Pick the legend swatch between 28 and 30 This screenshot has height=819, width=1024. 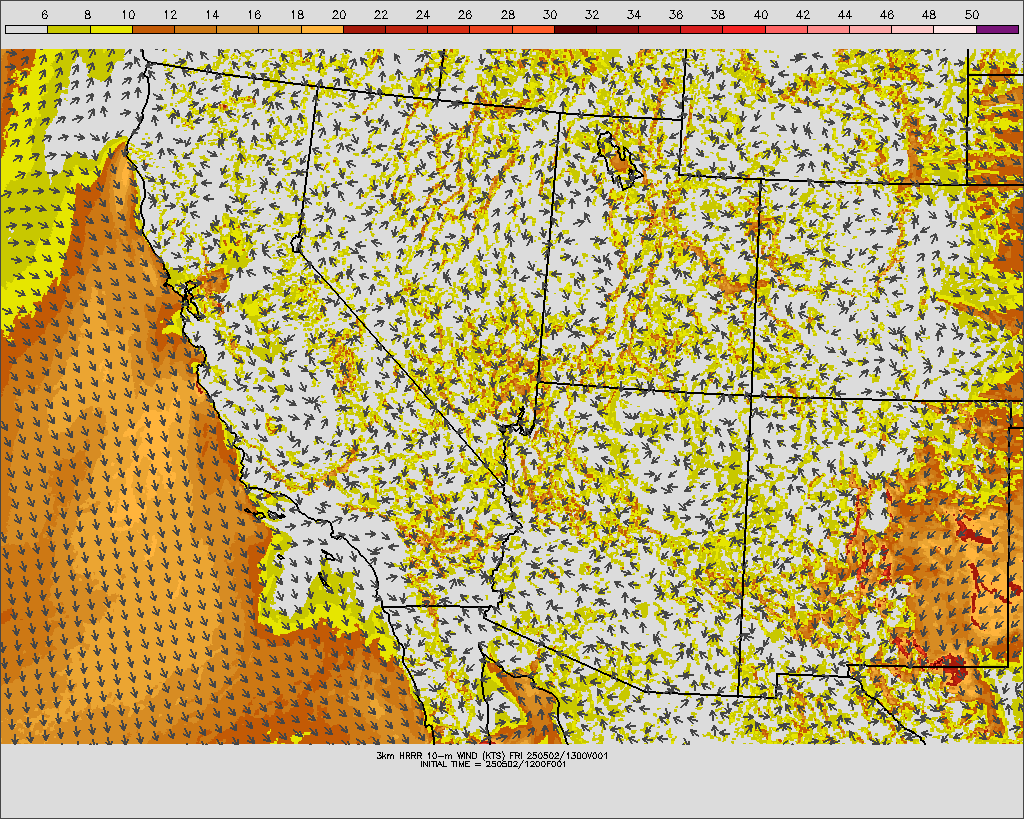coord(533,29)
